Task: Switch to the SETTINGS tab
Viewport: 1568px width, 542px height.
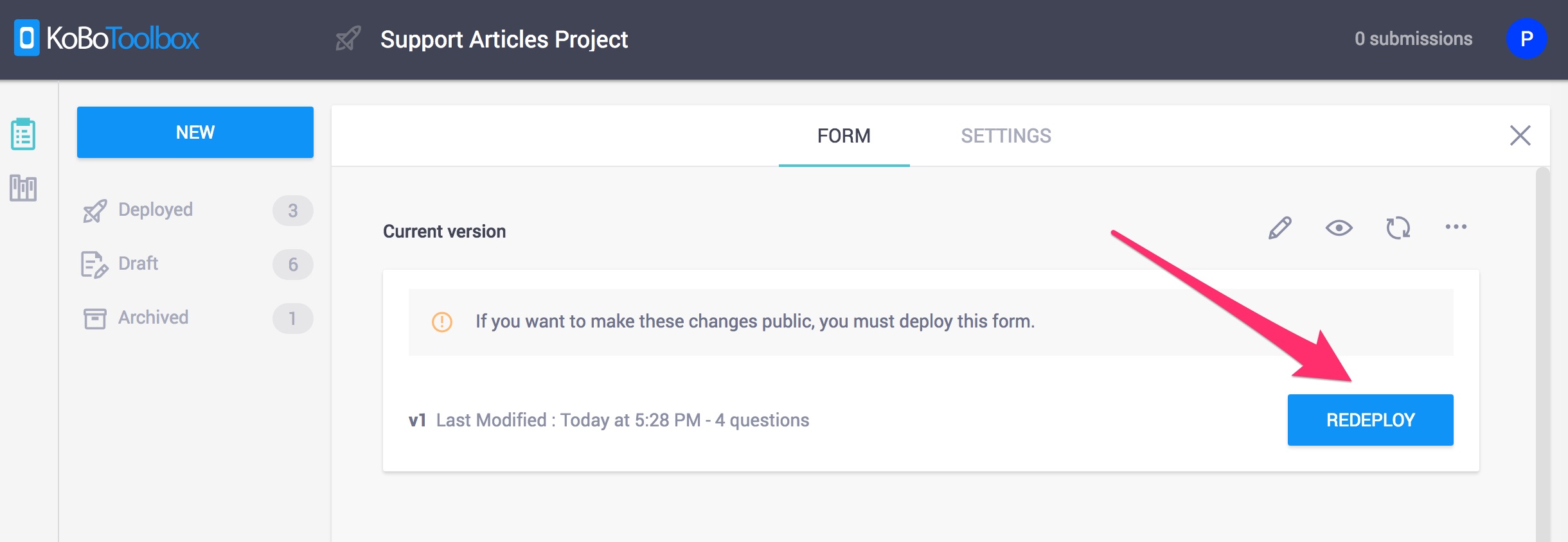Action: coord(1006,136)
